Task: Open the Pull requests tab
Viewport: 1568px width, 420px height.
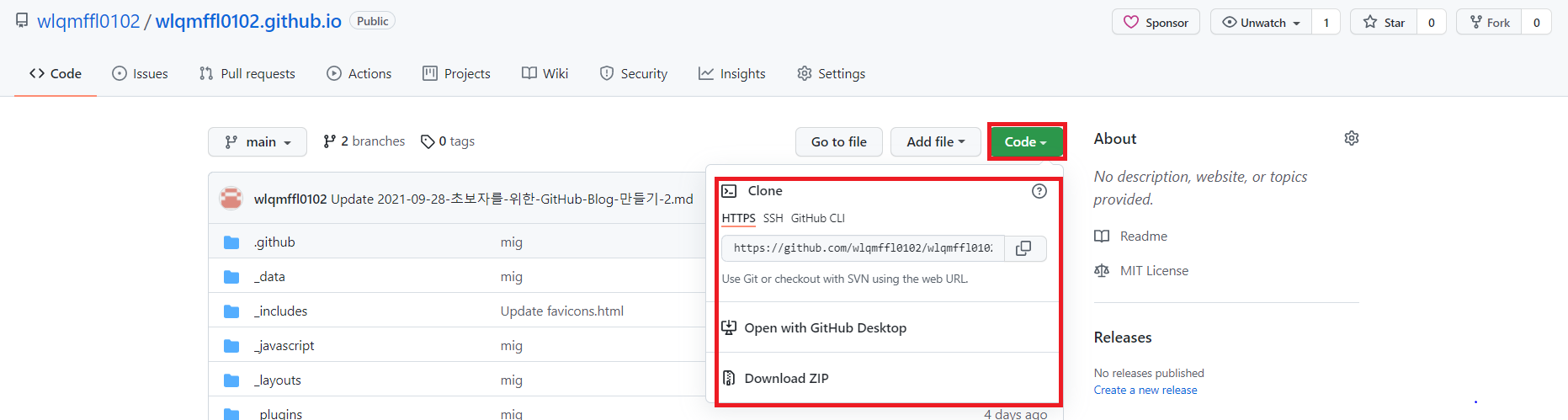Action: pyautogui.click(x=247, y=74)
